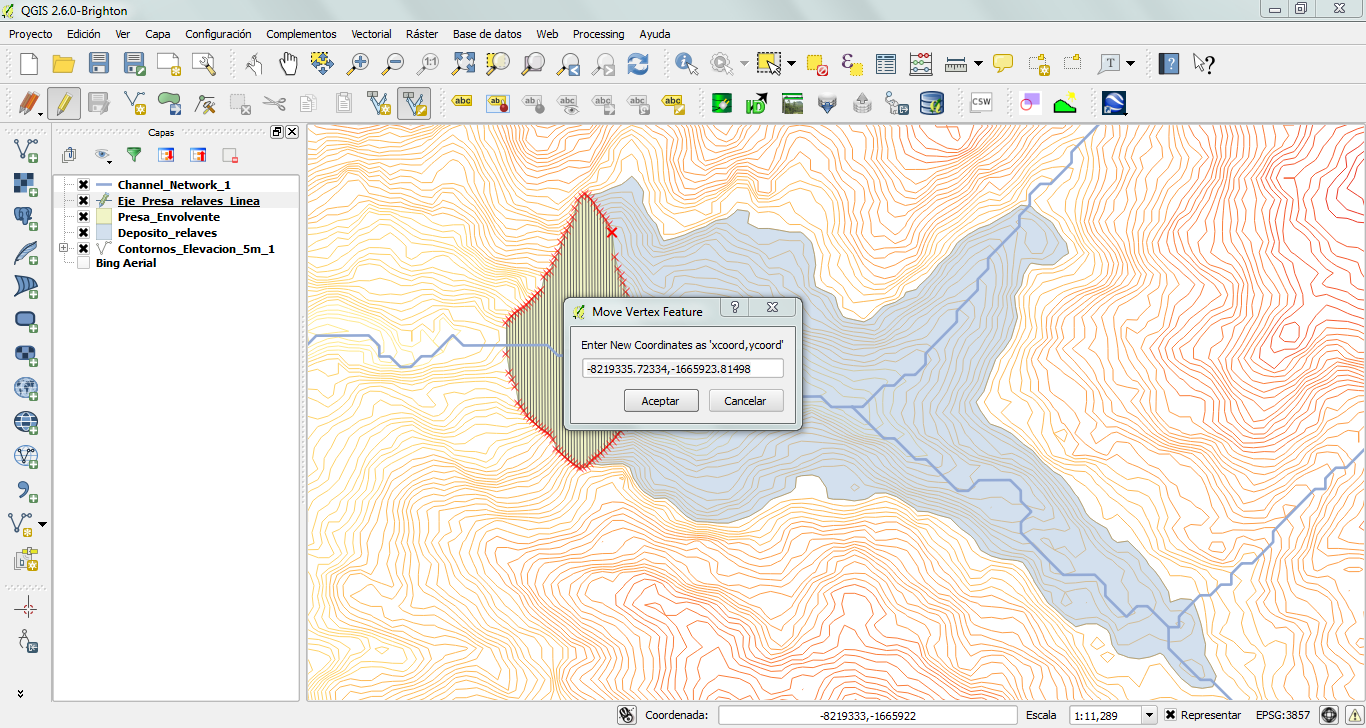The image size is (1366, 728).
Task: Toggle Deposito_relaves layer visibility
Action: pyautogui.click(x=84, y=233)
